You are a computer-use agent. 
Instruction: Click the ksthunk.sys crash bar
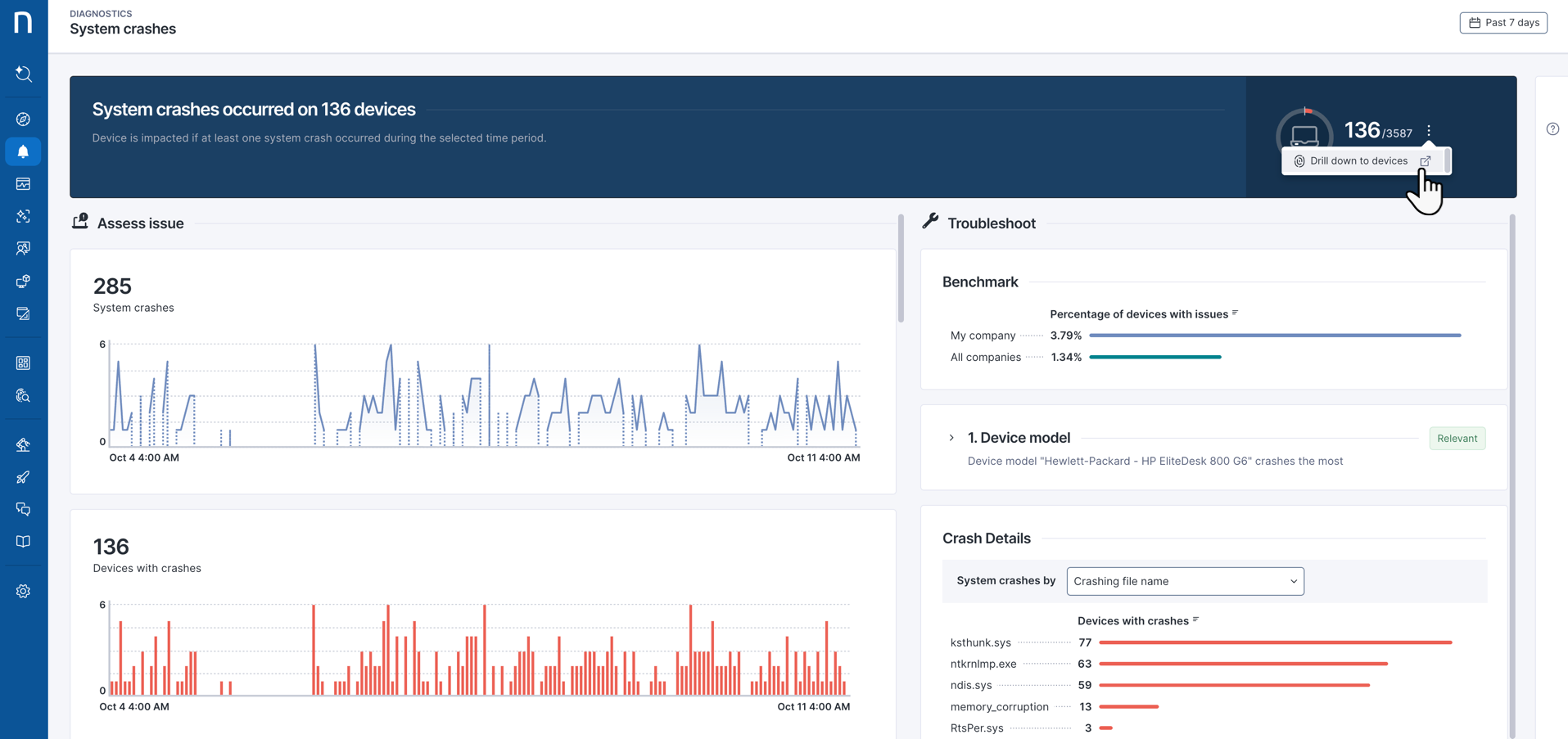1275,642
